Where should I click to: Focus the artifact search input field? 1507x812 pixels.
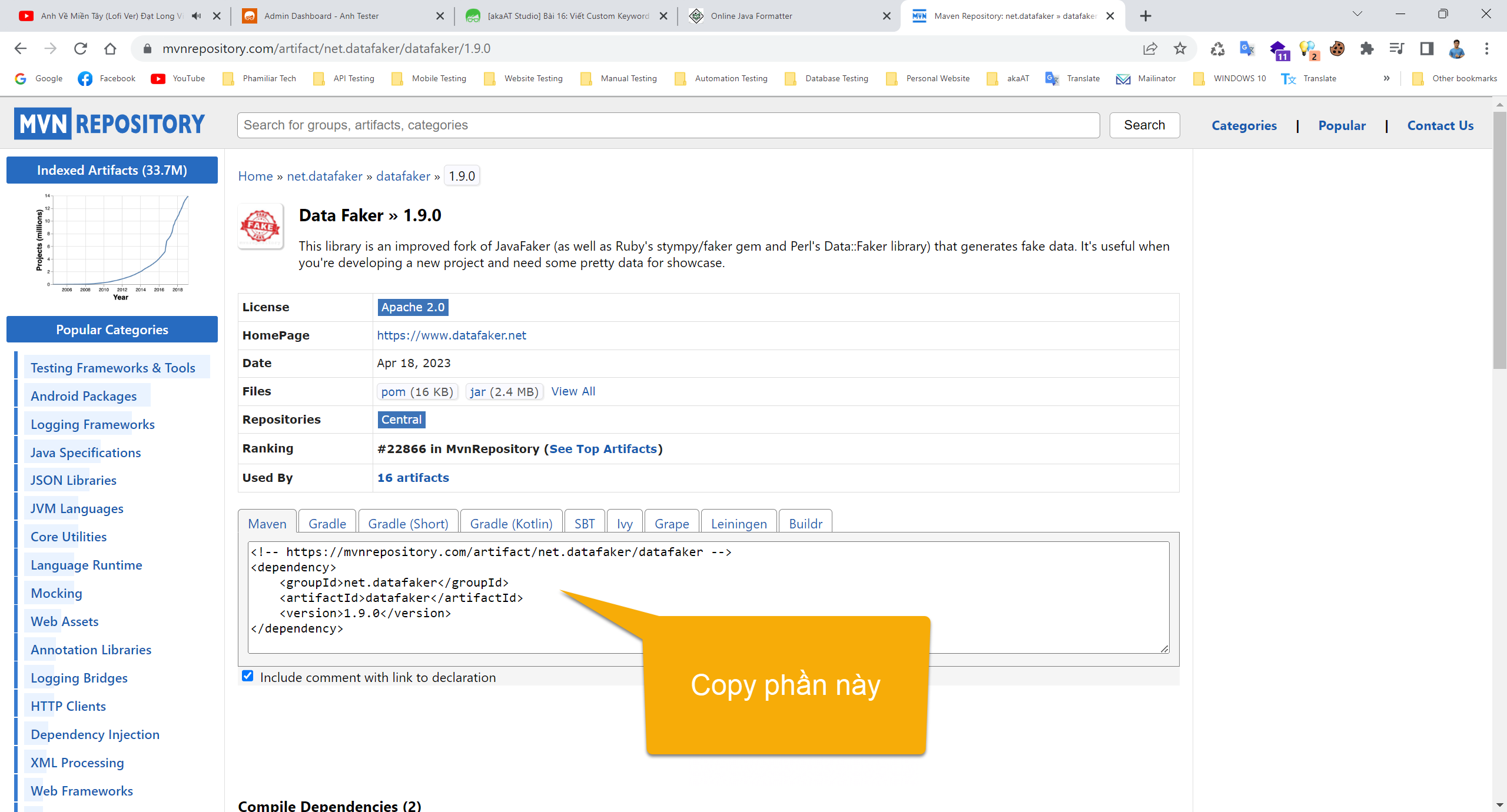pos(668,125)
